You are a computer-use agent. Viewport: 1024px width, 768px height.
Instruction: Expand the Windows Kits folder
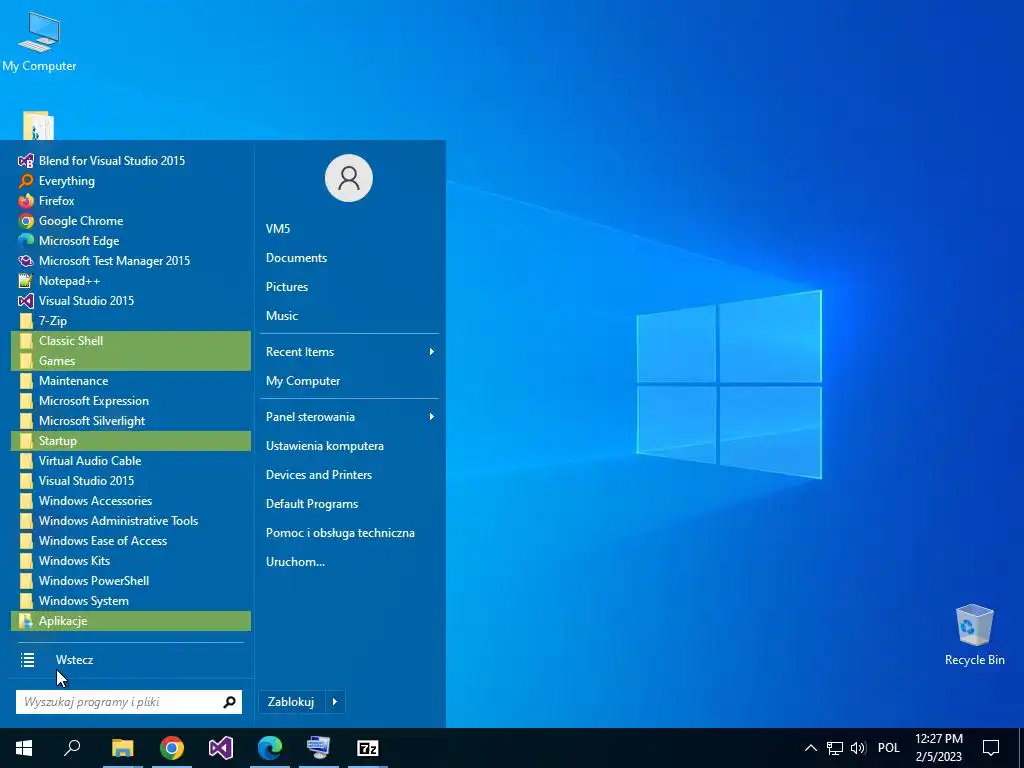(131, 561)
